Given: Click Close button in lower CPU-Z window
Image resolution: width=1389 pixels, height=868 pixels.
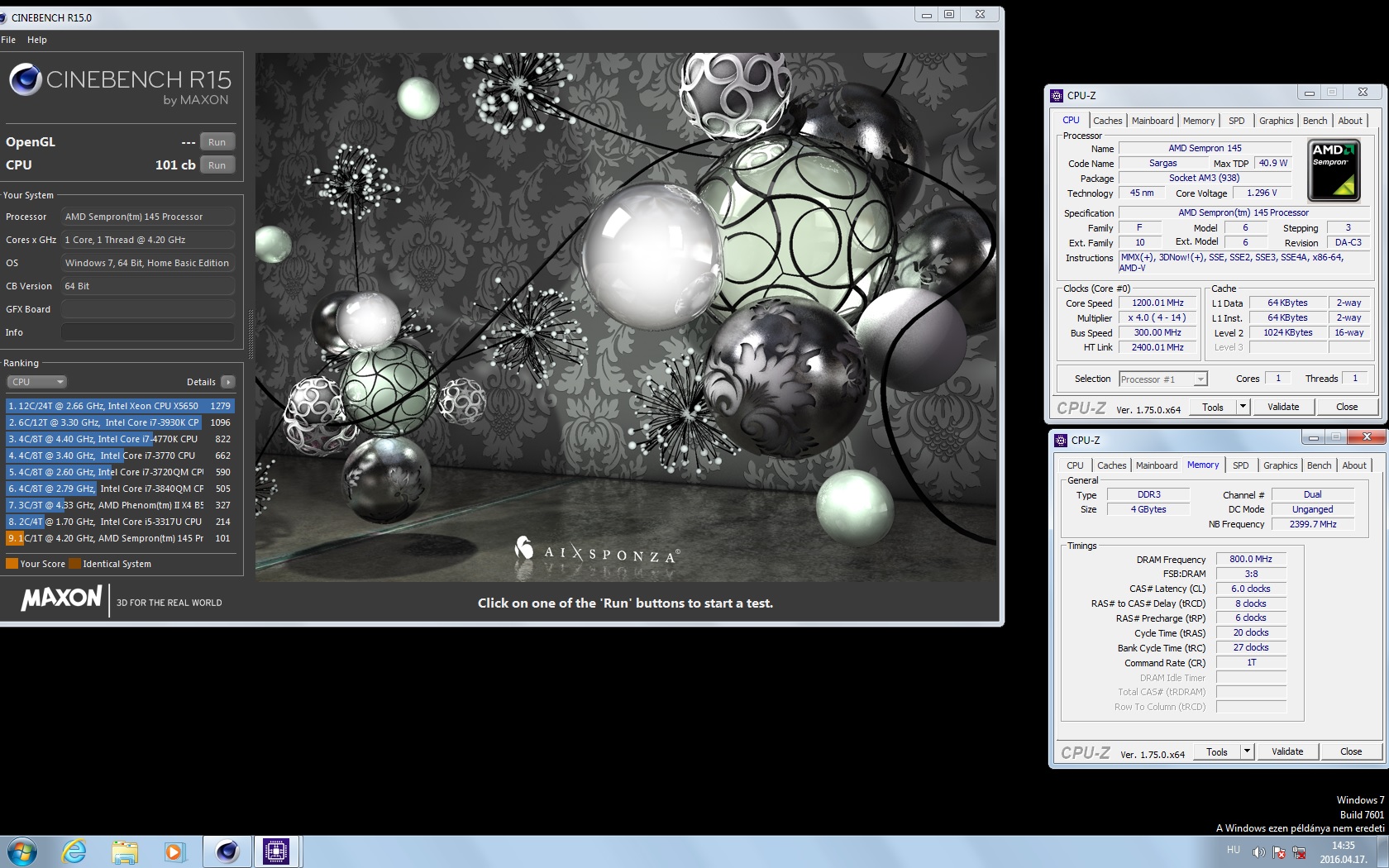Looking at the screenshot, I should coord(1351,751).
